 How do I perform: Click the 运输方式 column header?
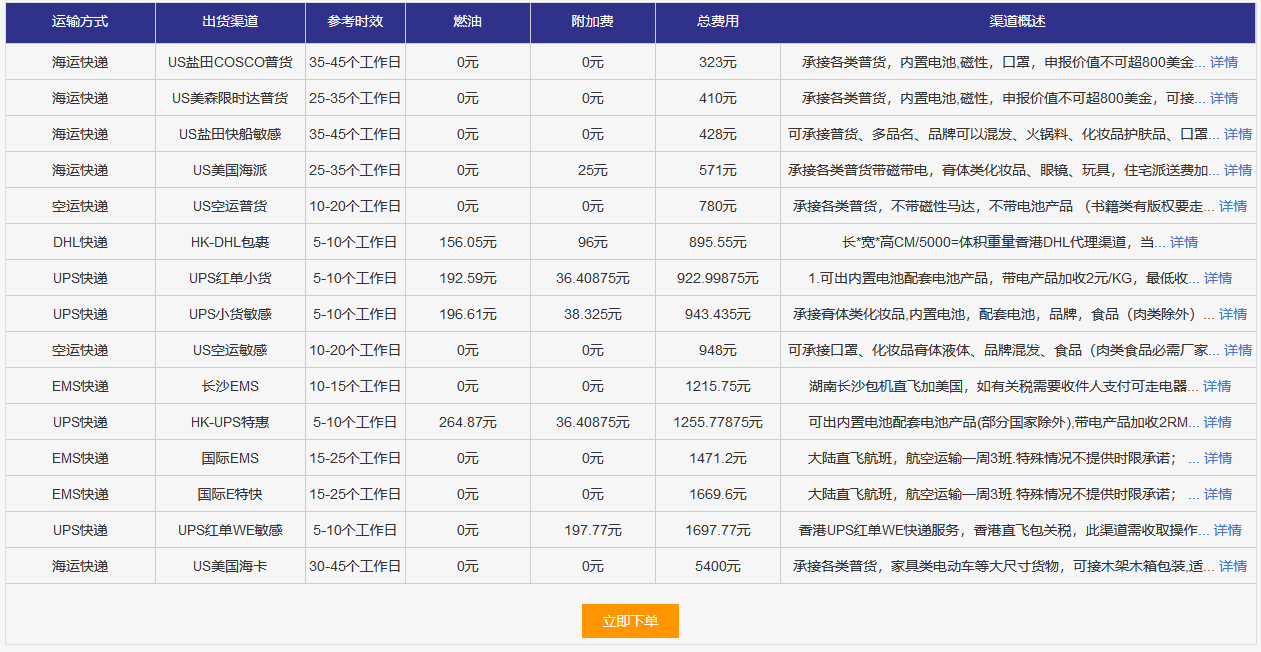(x=80, y=21)
